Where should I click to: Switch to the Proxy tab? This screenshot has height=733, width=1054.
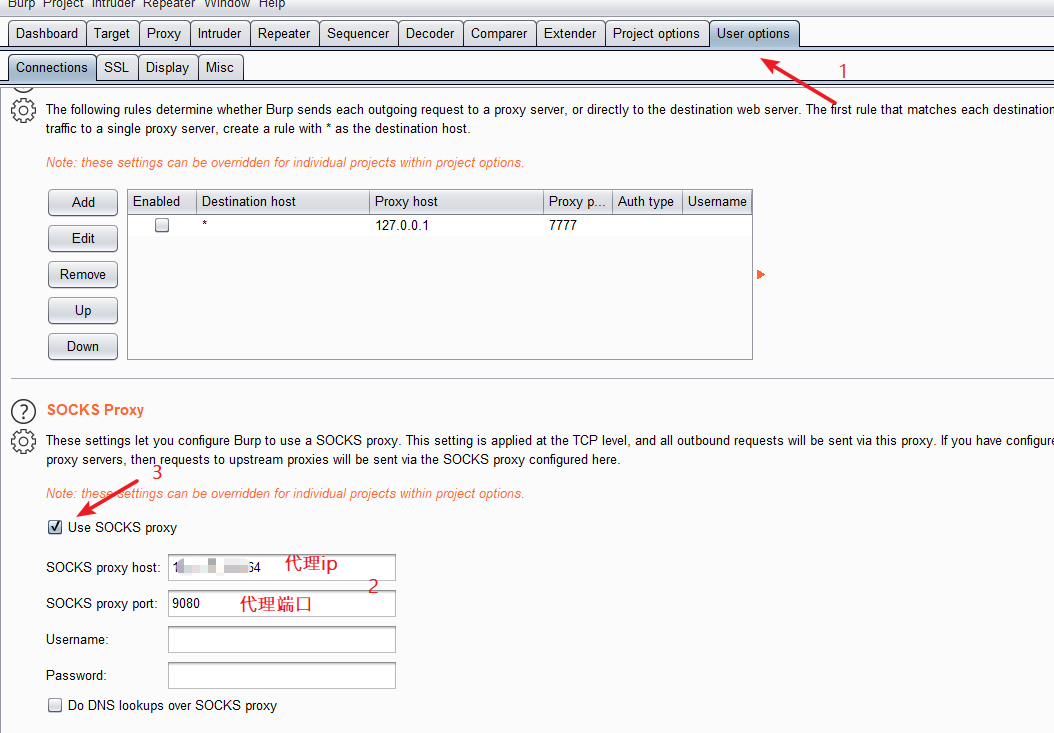(x=164, y=34)
